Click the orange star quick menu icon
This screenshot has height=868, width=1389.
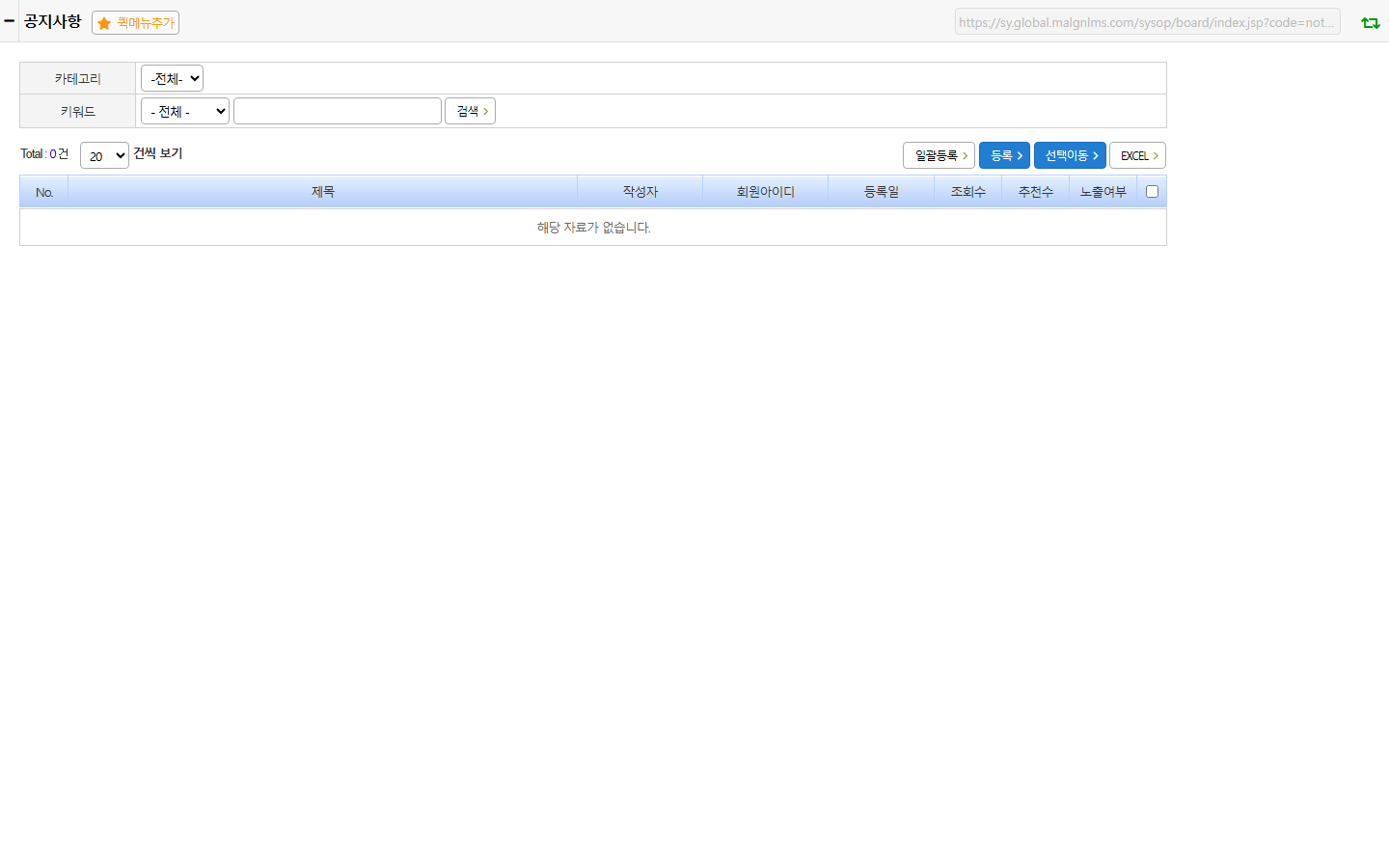click(x=104, y=23)
